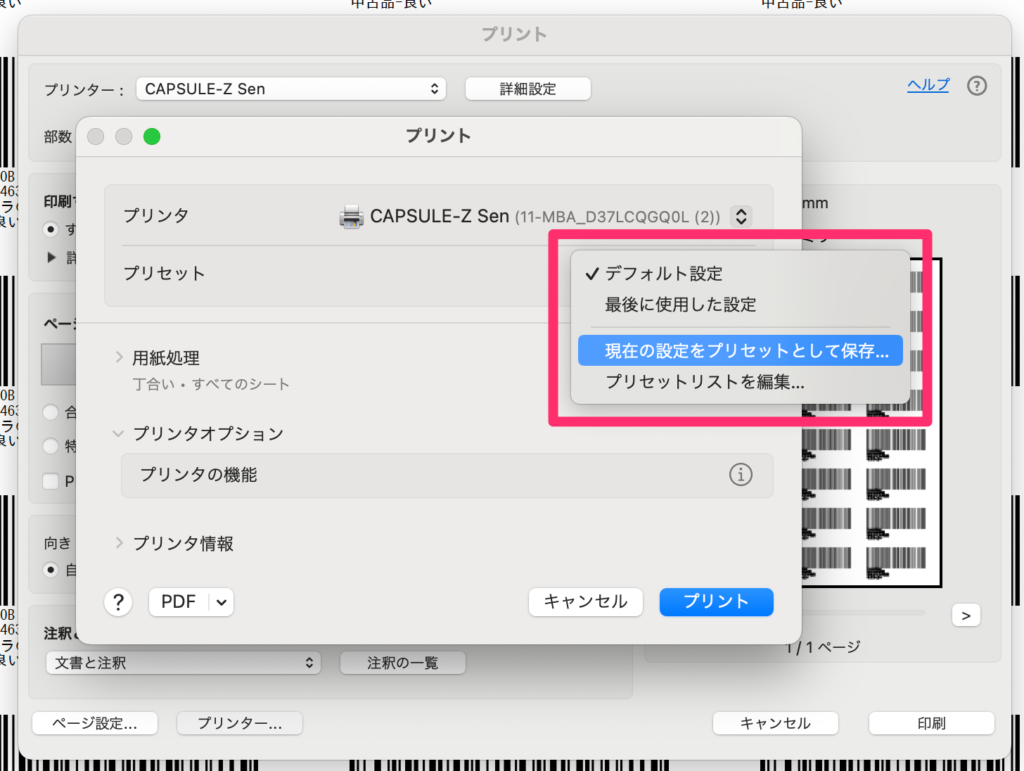Image resolution: width=1024 pixels, height=771 pixels.
Task: Click the round ? help button beside PDF
Action: click(118, 602)
